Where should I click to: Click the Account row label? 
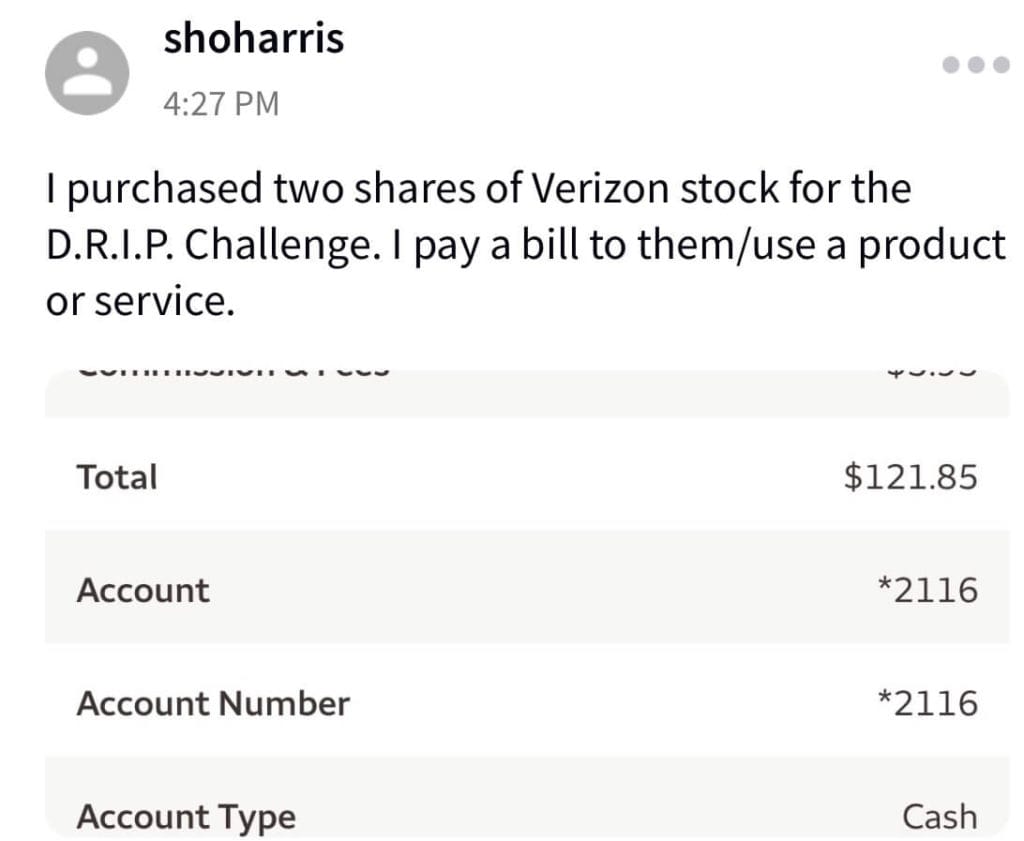point(143,590)
